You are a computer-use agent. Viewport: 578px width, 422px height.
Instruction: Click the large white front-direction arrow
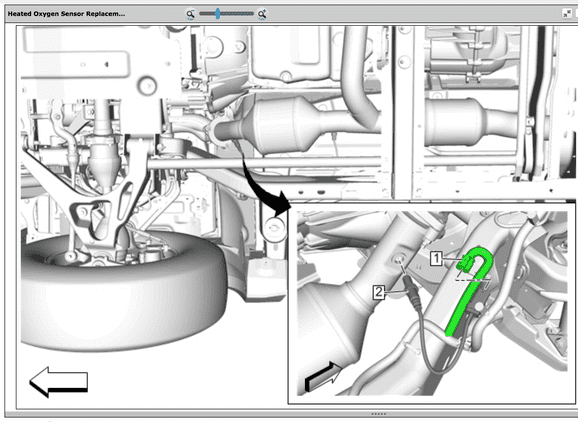tap(59, 382)
